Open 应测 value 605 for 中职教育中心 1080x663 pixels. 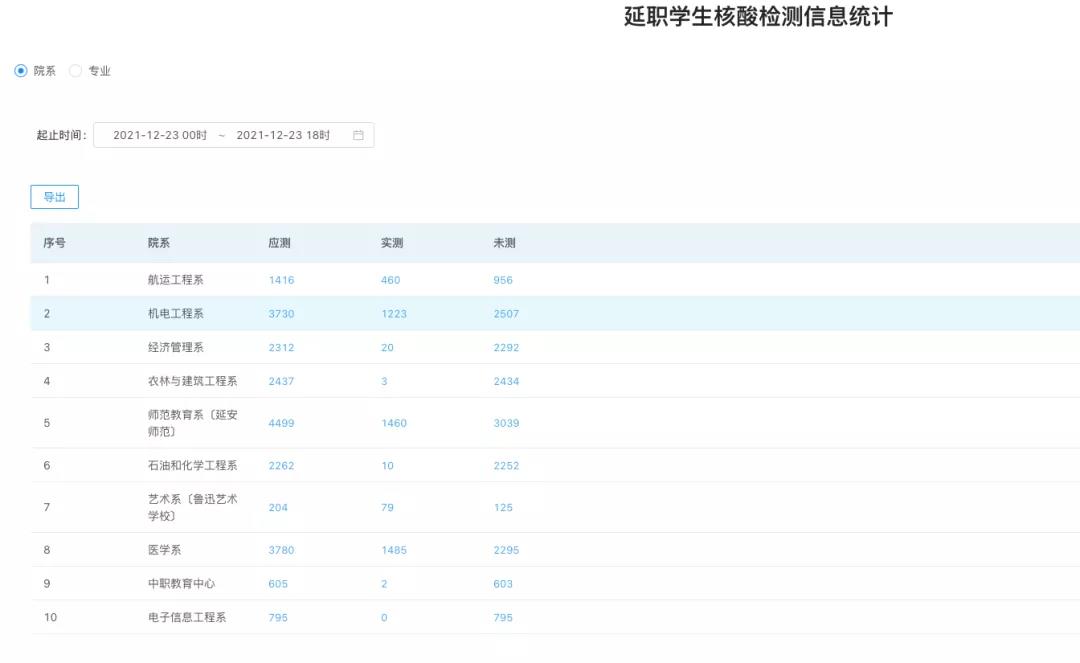point(278,583)
